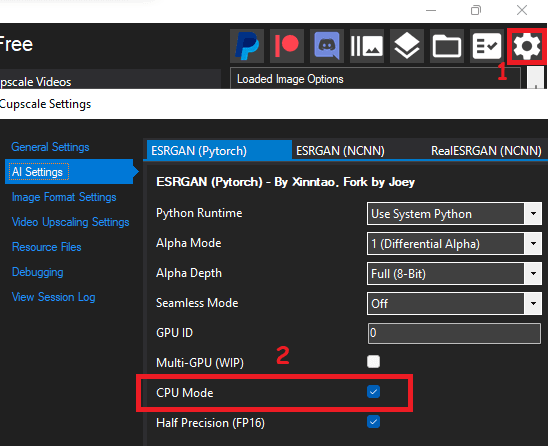Image resolution: width=548 pixels, height=446 pixels.
Task: Expand the Seamless Mode dropdown
Action: point(454,303)
